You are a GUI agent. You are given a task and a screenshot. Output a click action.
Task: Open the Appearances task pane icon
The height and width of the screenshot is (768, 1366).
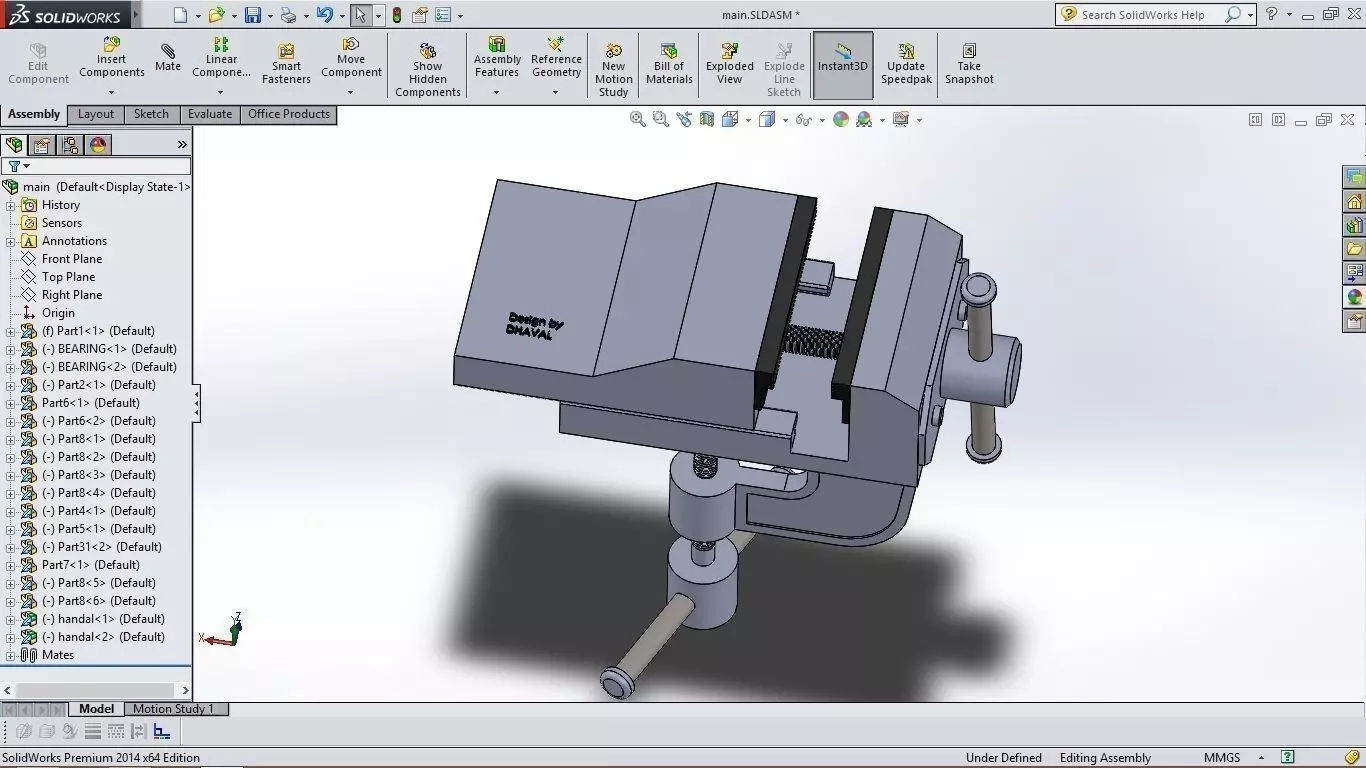click(1355, 297)
